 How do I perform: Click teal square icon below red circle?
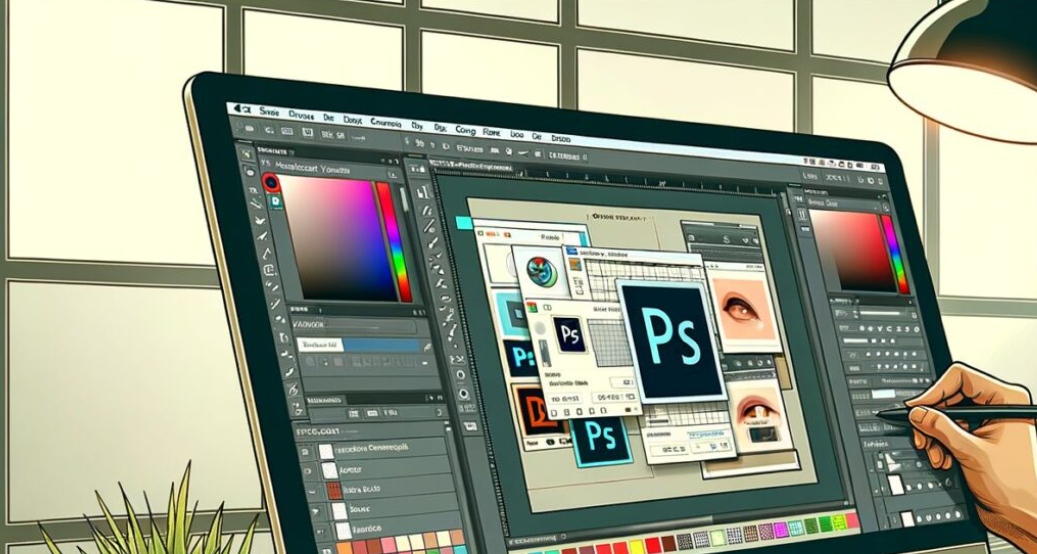(x=275, y=202)
